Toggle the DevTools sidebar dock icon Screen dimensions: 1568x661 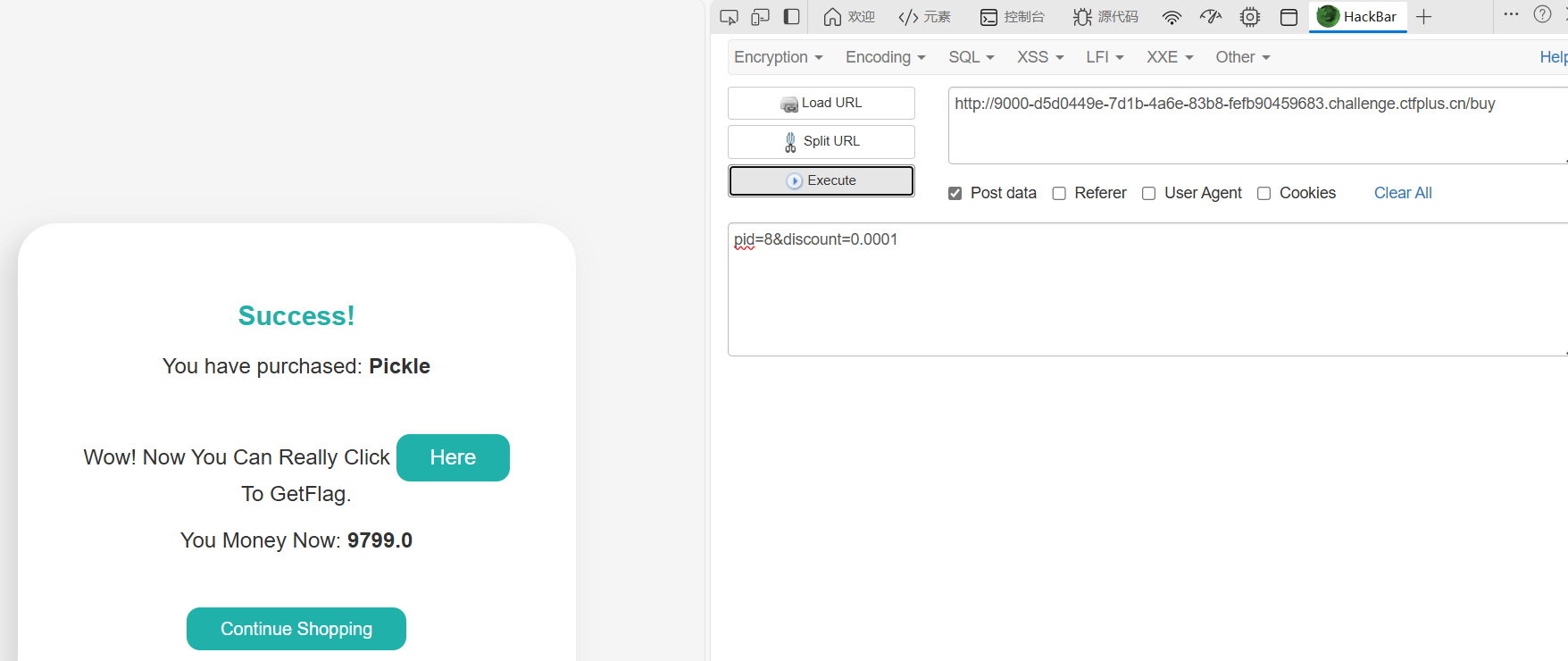pyautogui.click(x=791, y=17)
